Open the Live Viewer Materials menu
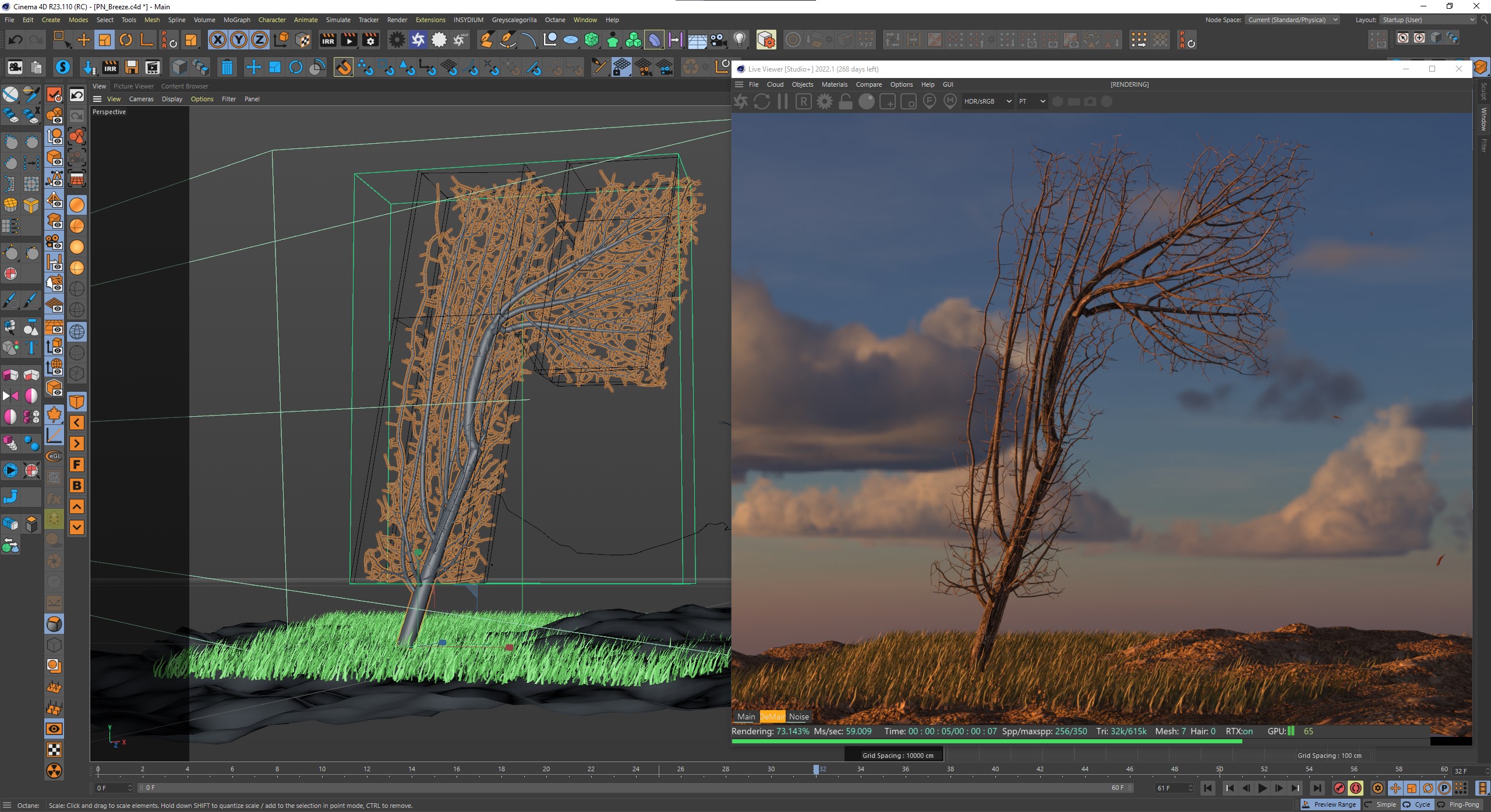 [x=834, y=84]
